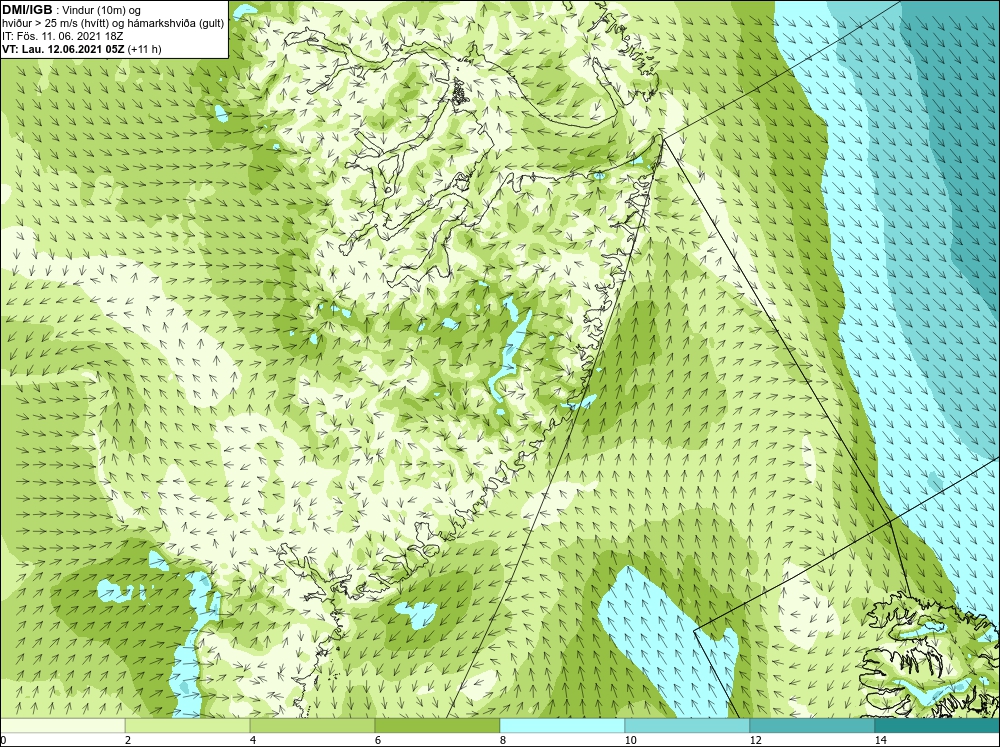Select the 8–10 m/s light cyan swatch
1000x747 pixels.
(562, 725)
